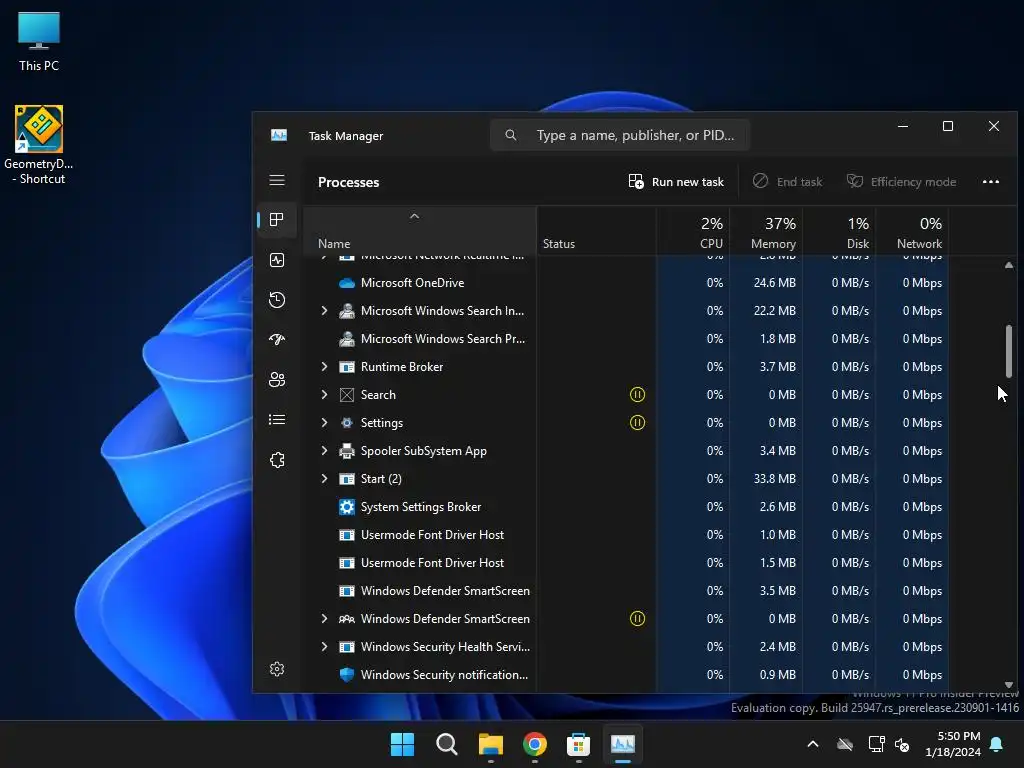Expand the Start (2) process group

point(324,479)
